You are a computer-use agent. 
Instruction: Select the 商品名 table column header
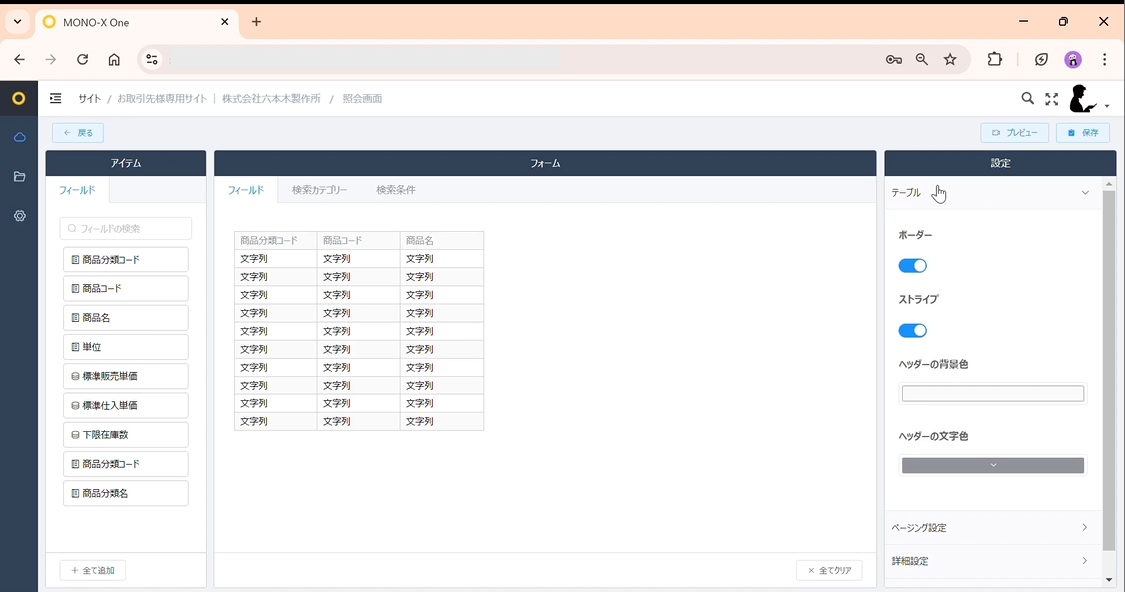[442, 240]
